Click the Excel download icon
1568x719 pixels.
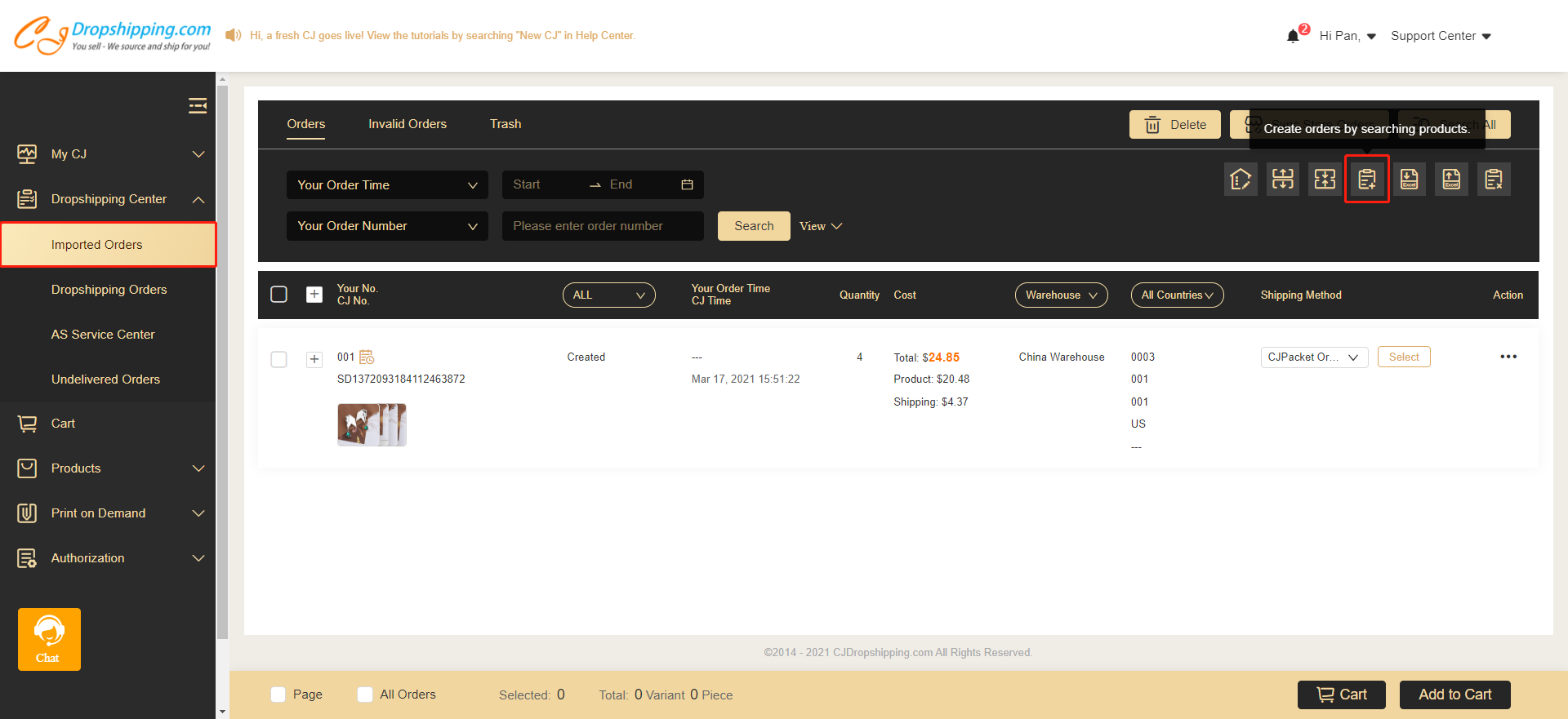pyautogui.click(x=1409, y=180)
